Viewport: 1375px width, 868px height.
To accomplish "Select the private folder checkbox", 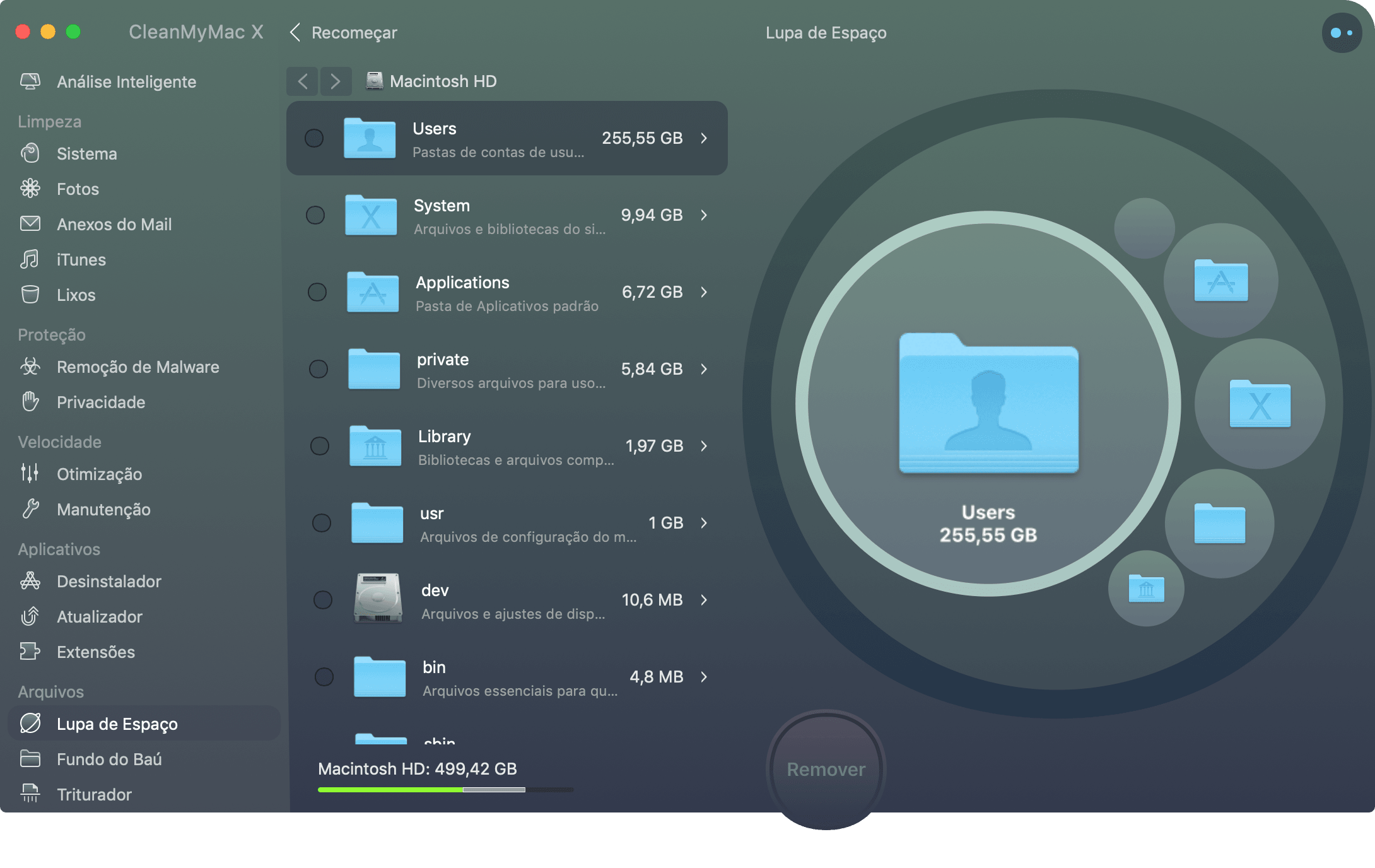I will (319, 369).
